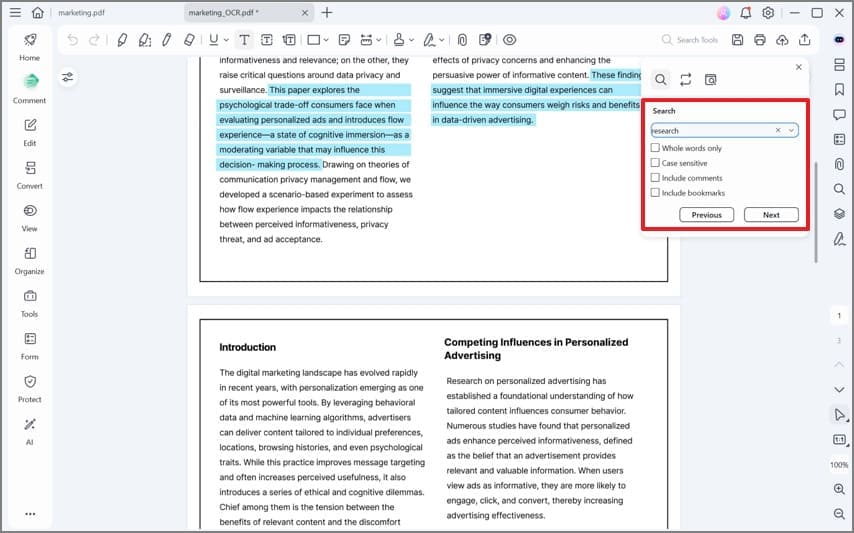Expand the measure tool dropdown arrow
854x533 pixels.
[379, 40]
